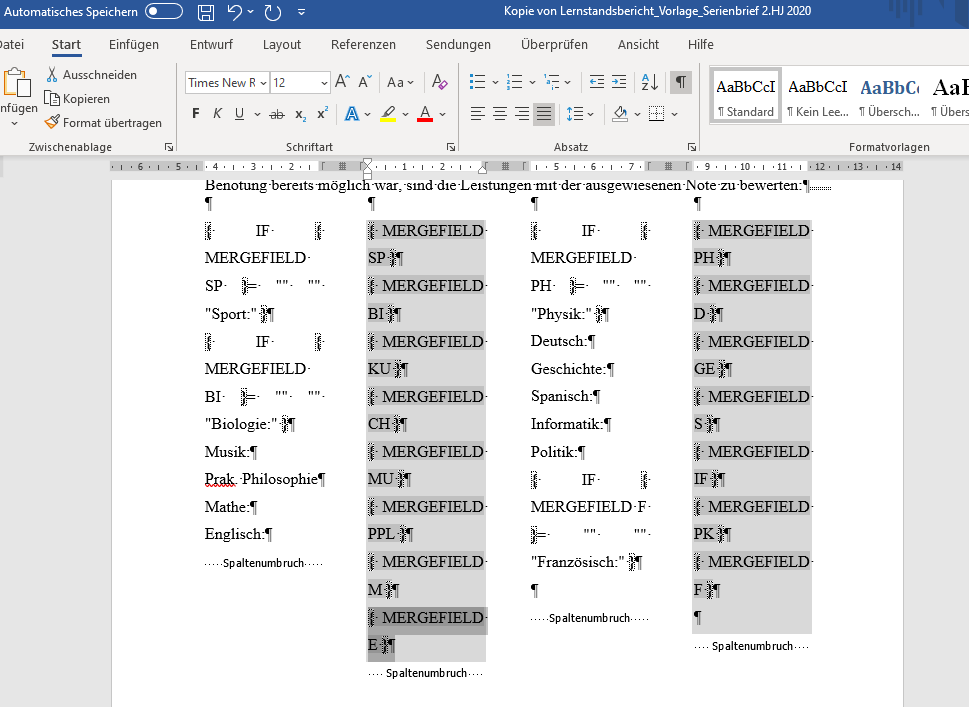Click the Sort A-Z icon
The width and height of the screenshot is (969, 707).
click(x=650, y=82)
